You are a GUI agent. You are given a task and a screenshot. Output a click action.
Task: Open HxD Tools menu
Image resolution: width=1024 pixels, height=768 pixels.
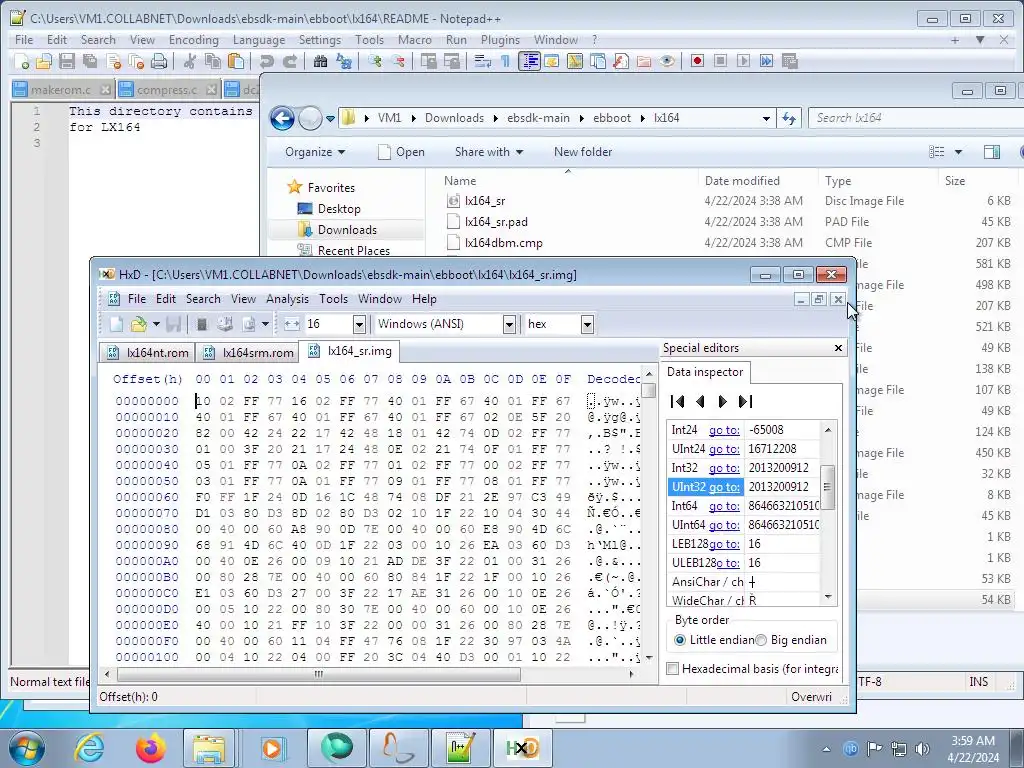click(x=333, y=299)
